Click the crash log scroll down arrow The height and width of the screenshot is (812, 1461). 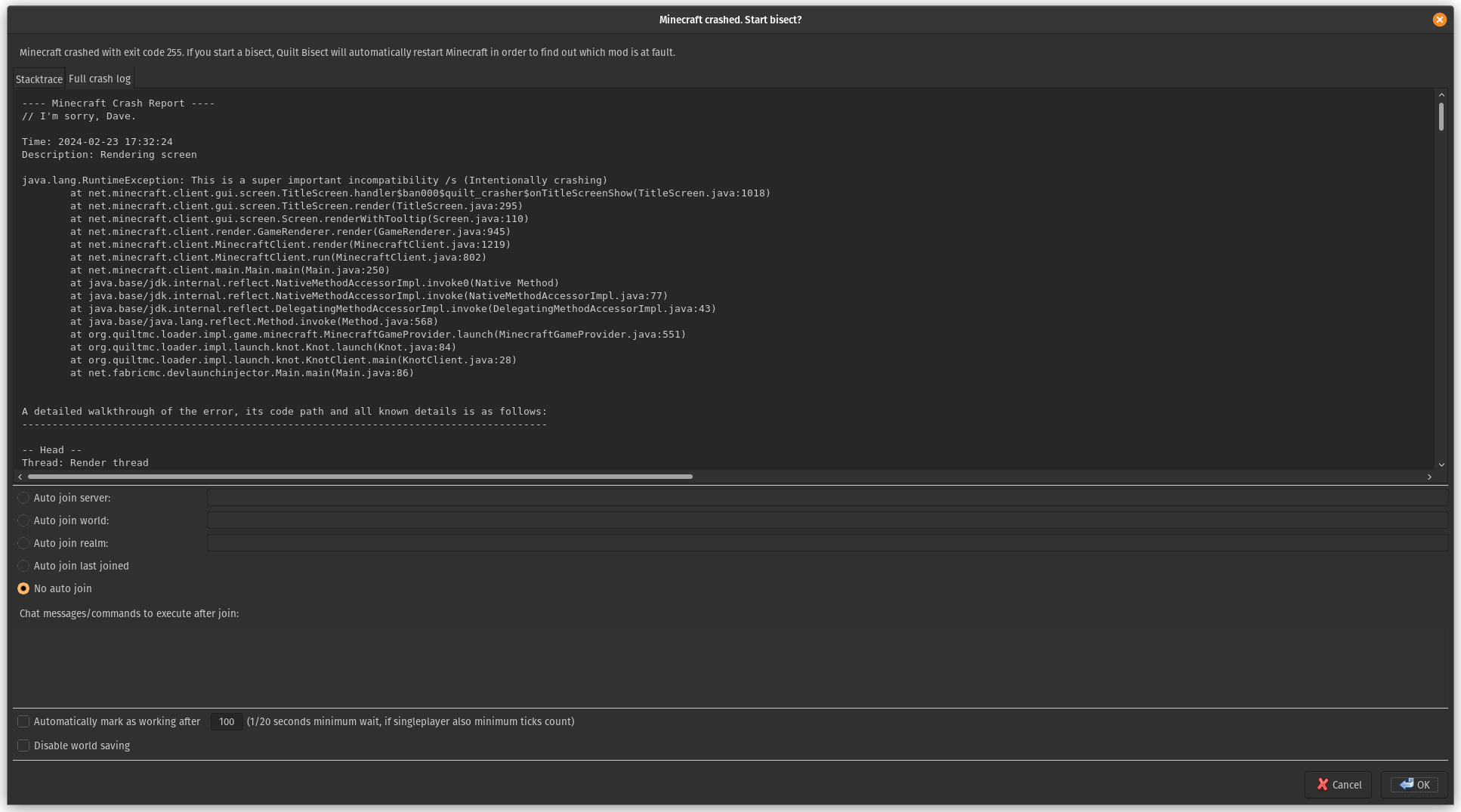1441,465
